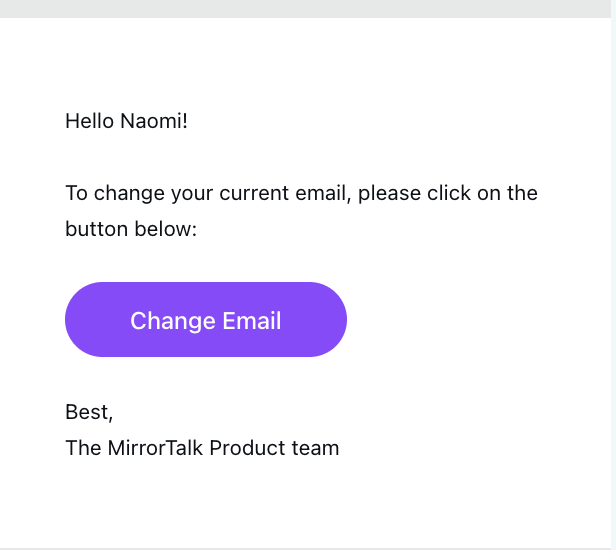Click the word "team" in signature

point(319,448)
